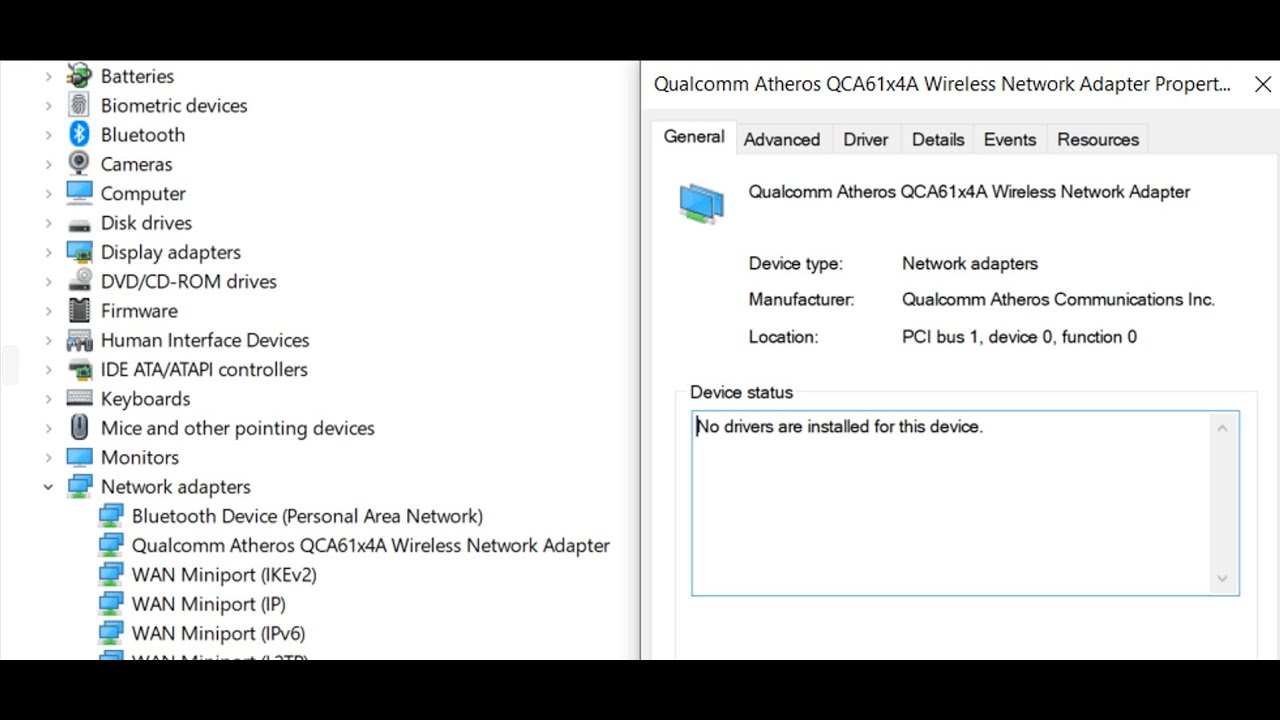Expand the Human Interface Devices node
This screenshot has height=720, width=1280.
tap(48, 340)
